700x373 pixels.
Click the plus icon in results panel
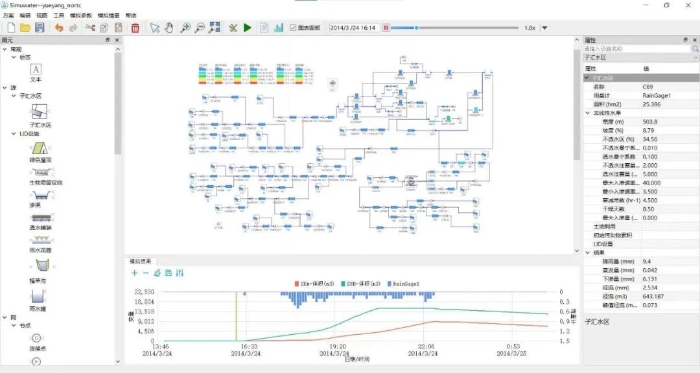[134, 273]
